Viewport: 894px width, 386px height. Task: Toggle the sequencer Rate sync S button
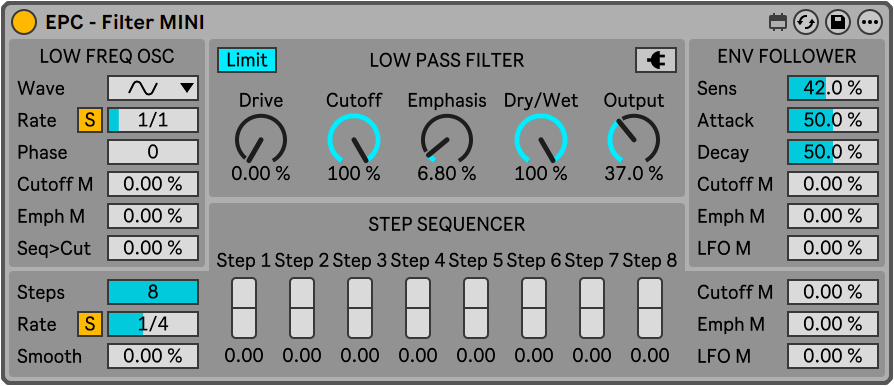coord(90,324)
